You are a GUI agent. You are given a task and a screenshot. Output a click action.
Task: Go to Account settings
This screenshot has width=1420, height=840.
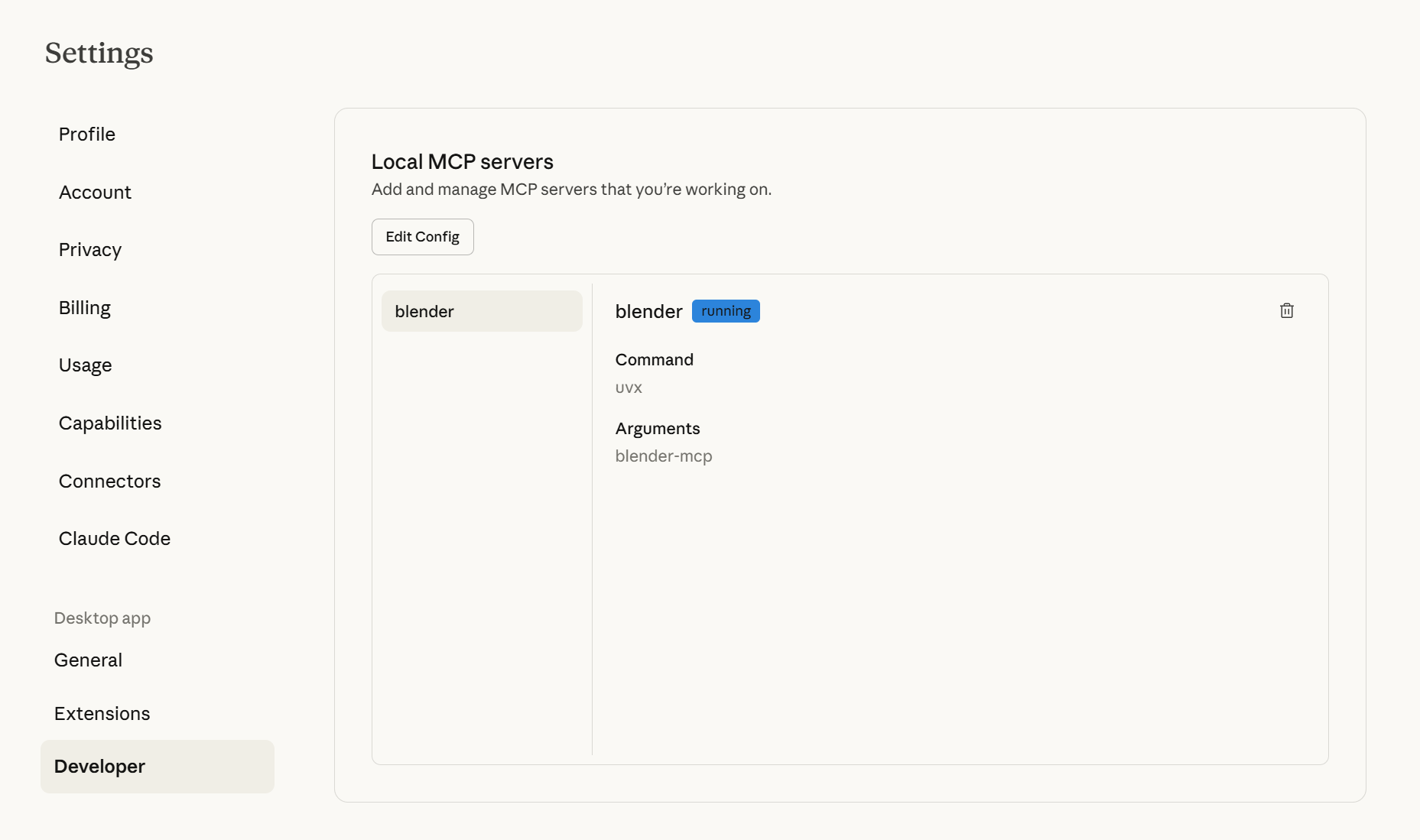[x=95, y=193]
